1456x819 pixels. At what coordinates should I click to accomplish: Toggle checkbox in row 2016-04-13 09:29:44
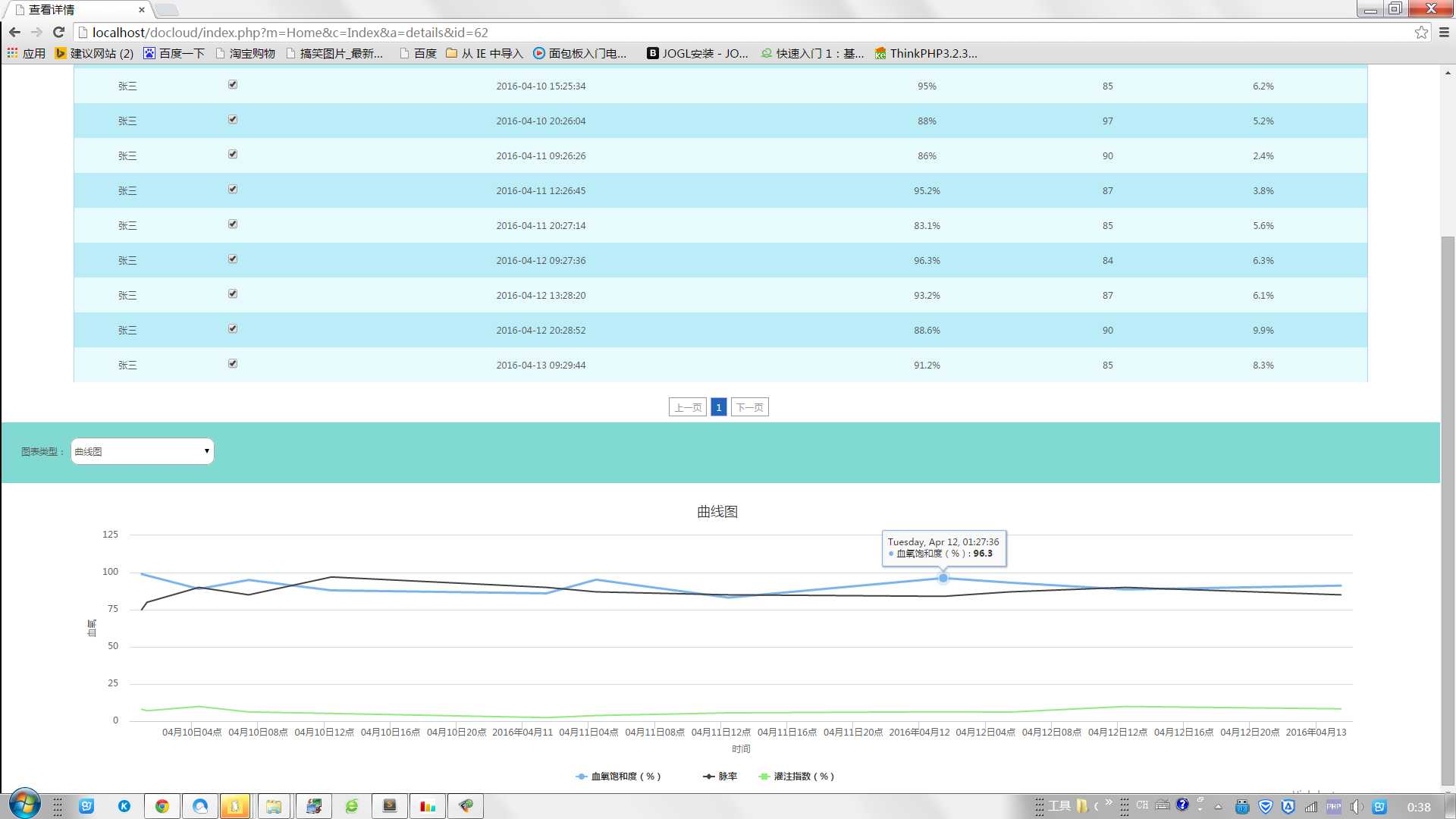(233, 364)
